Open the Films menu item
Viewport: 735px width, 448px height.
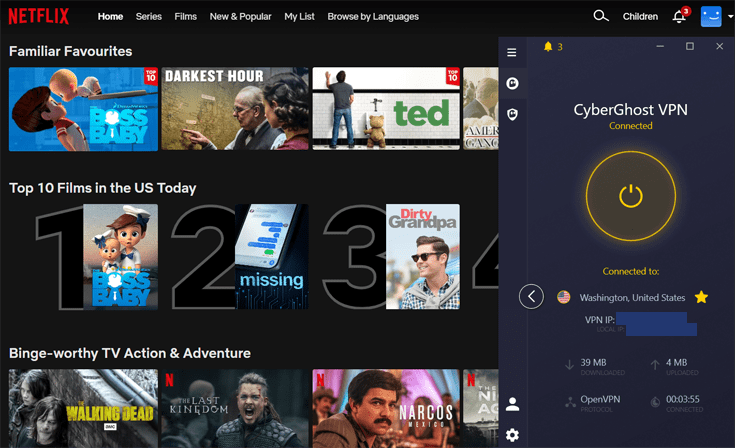point(186,16)
